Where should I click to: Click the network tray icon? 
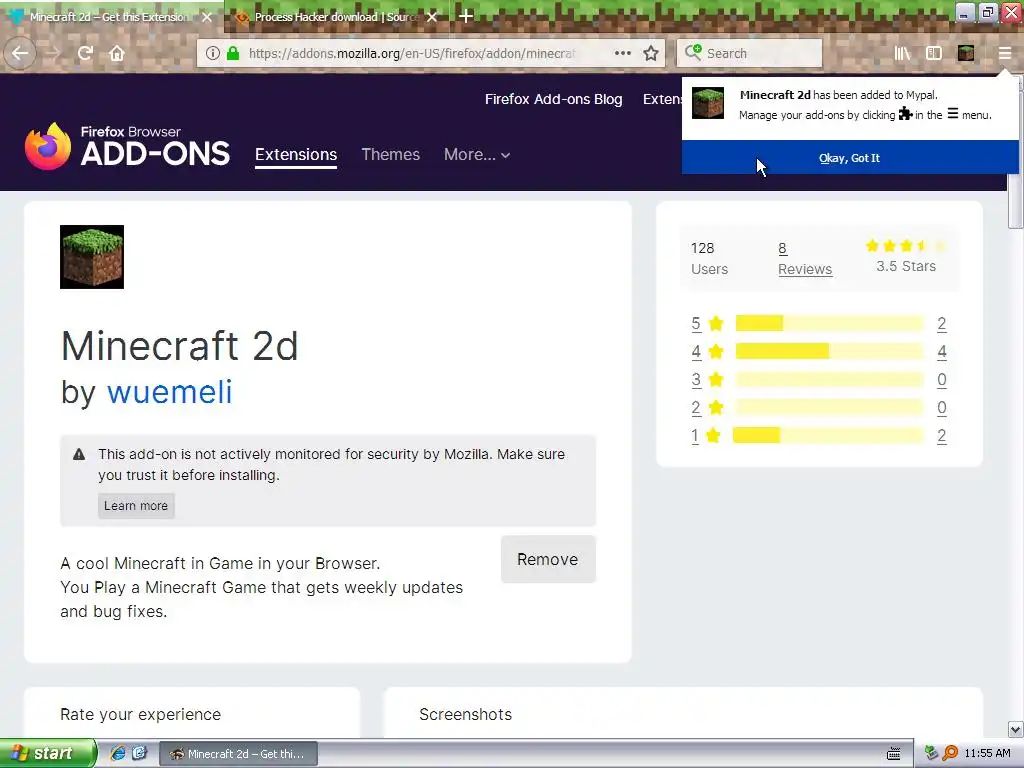[931, 753]
